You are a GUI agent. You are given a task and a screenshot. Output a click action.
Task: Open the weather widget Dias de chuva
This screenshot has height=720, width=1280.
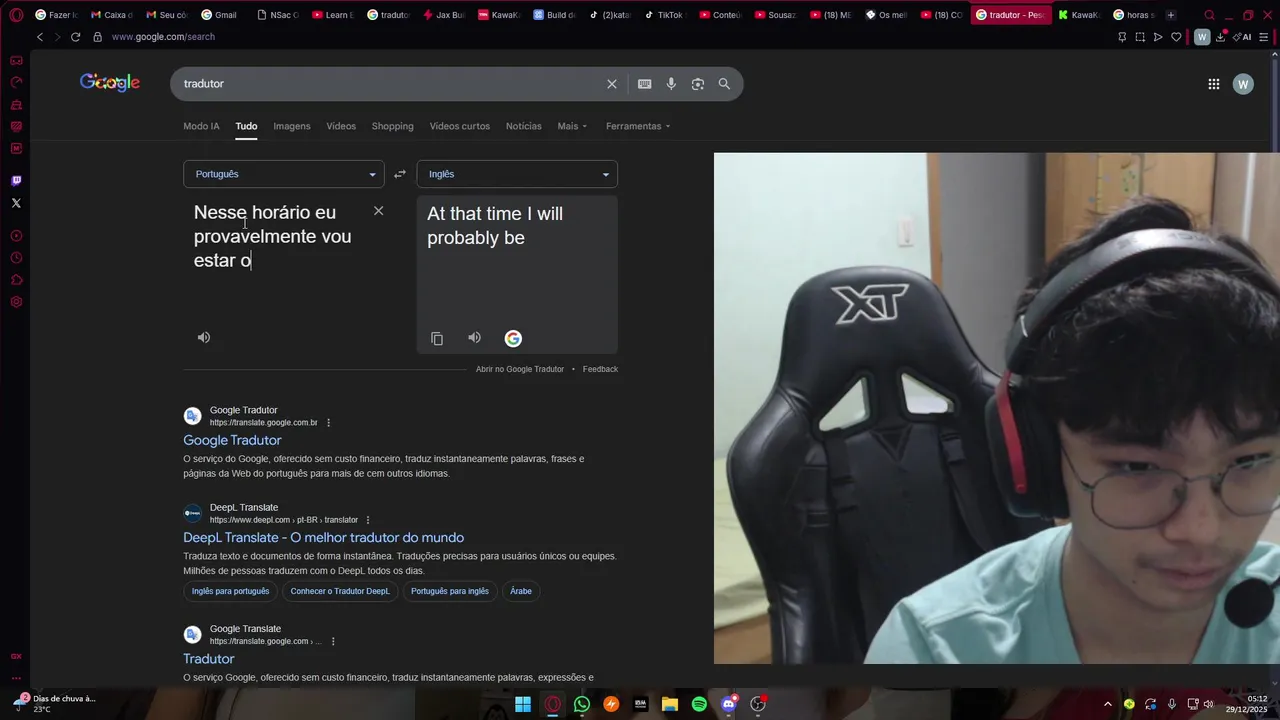point(55,704)
